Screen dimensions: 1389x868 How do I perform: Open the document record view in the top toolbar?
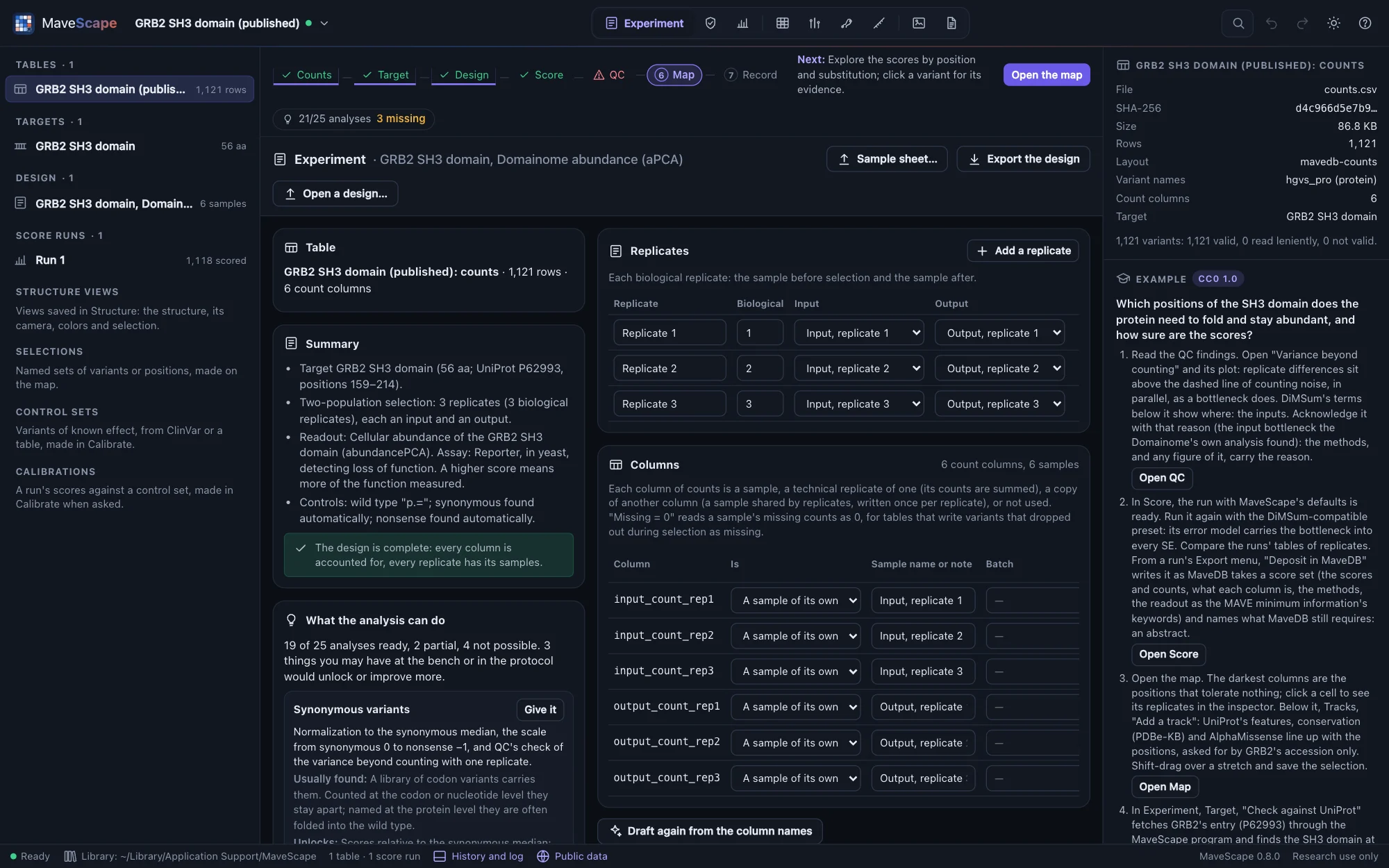[x=951, y=23]
